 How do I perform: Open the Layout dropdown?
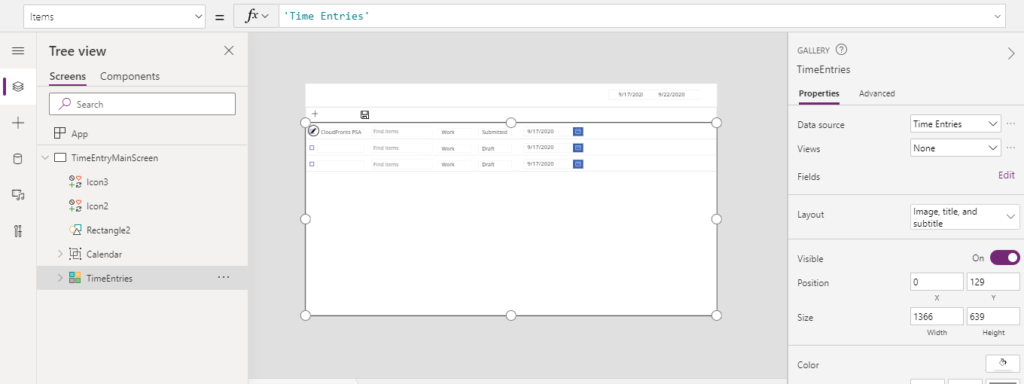[x=965, y=217]
